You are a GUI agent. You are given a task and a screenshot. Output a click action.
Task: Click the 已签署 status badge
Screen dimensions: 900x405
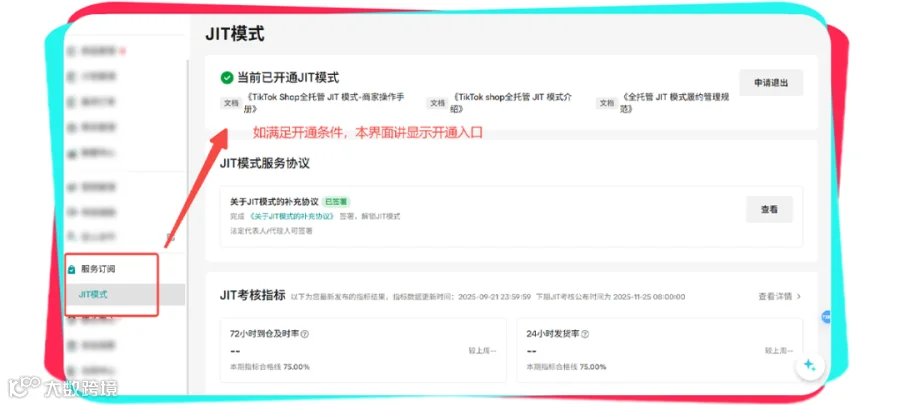point(336,202)
